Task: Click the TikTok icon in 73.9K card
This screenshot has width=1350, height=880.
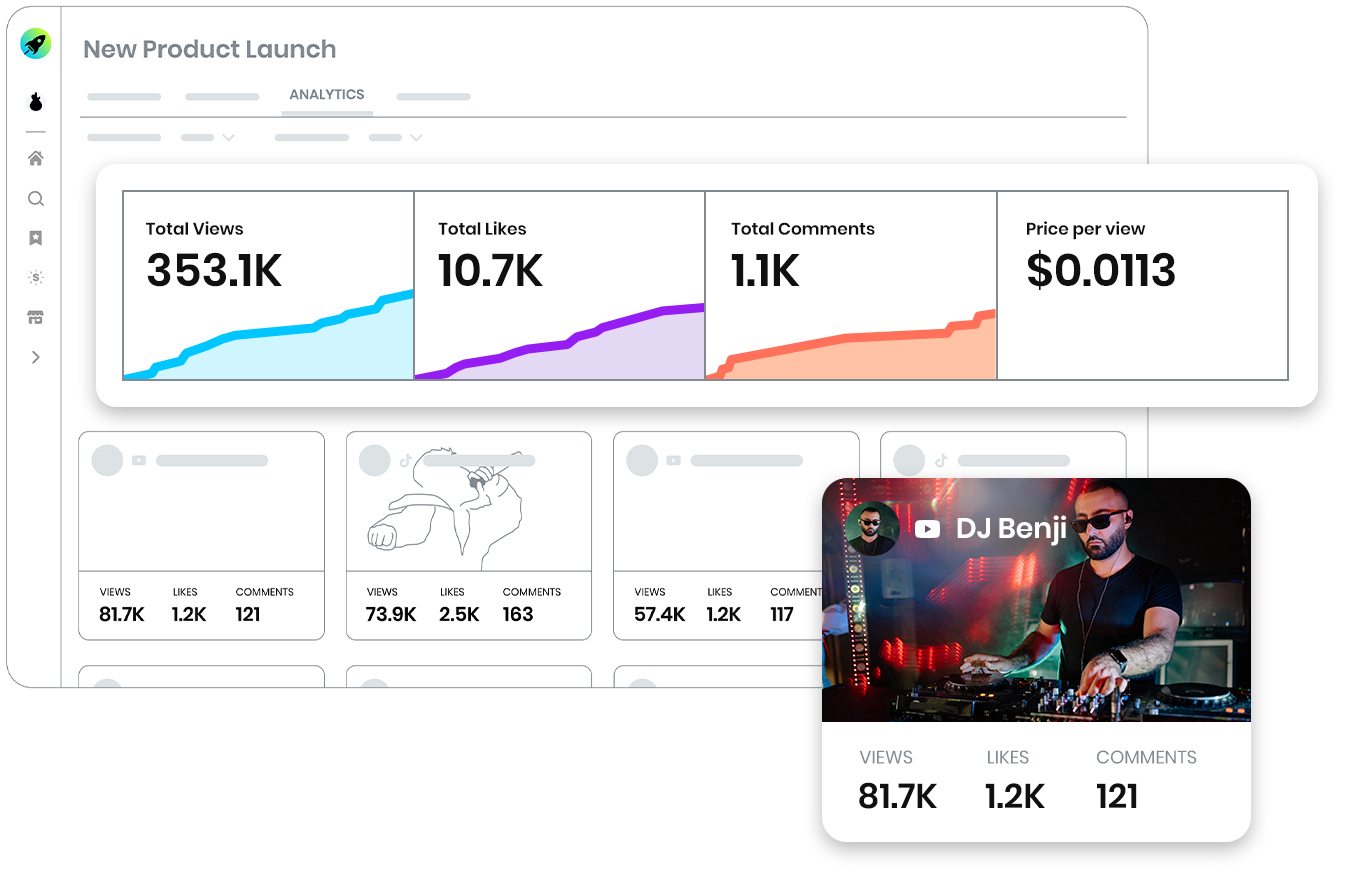Action: [x=406, y=461]
